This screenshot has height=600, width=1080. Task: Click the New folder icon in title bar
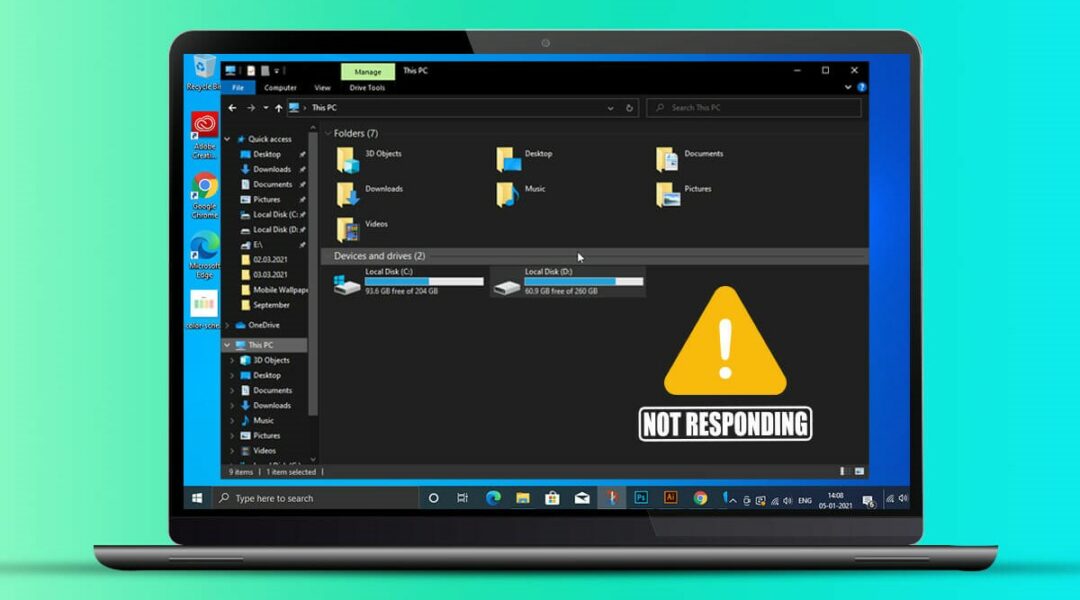(264, 71)
